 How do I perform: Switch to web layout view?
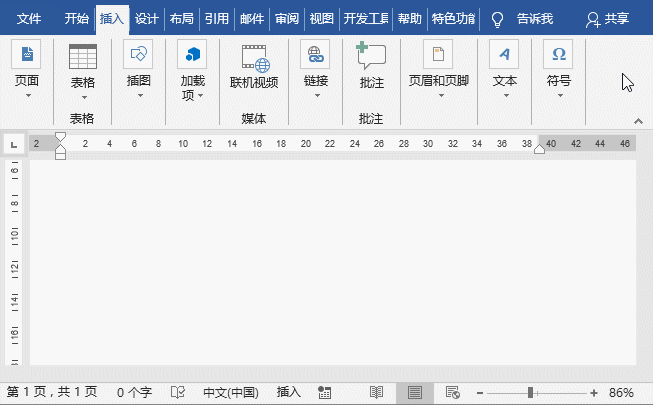click(453, 392)
